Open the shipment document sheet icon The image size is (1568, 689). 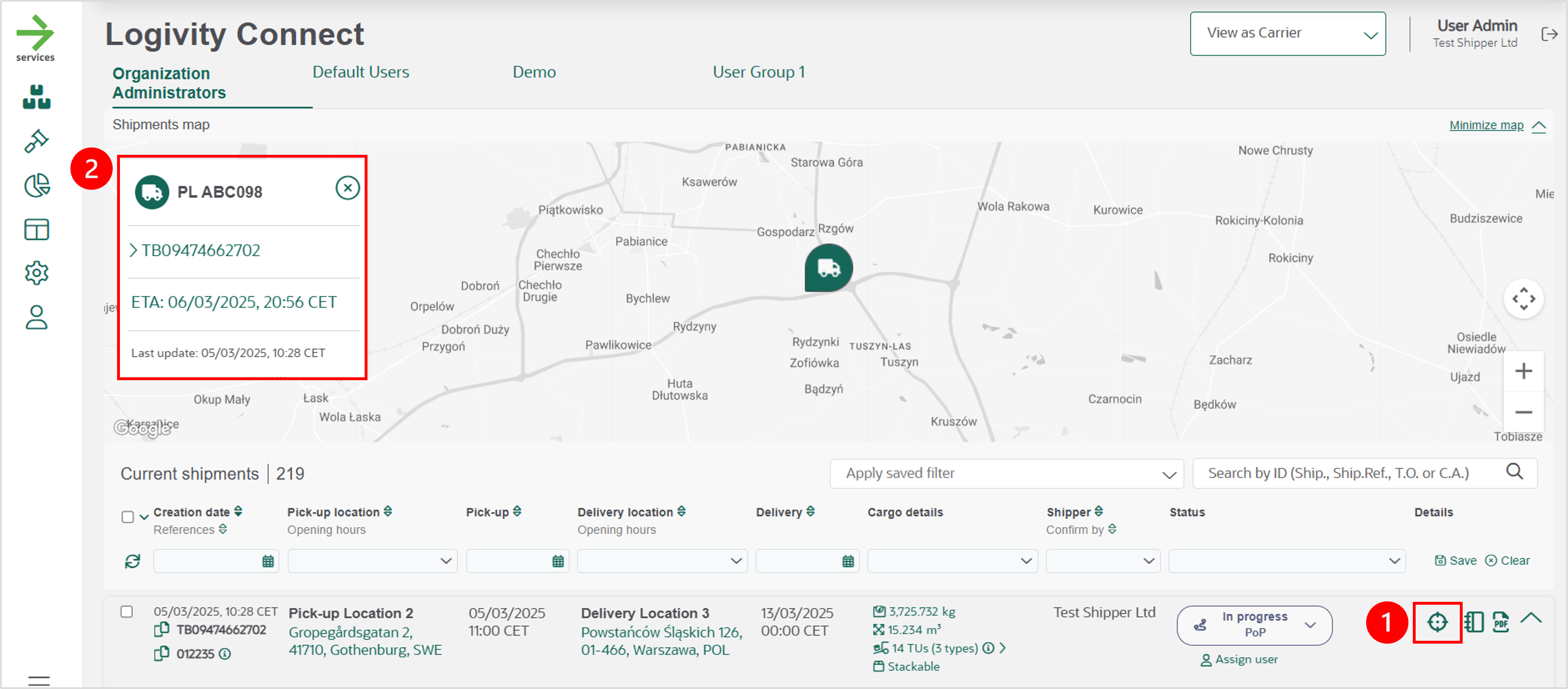point(1474,622)
